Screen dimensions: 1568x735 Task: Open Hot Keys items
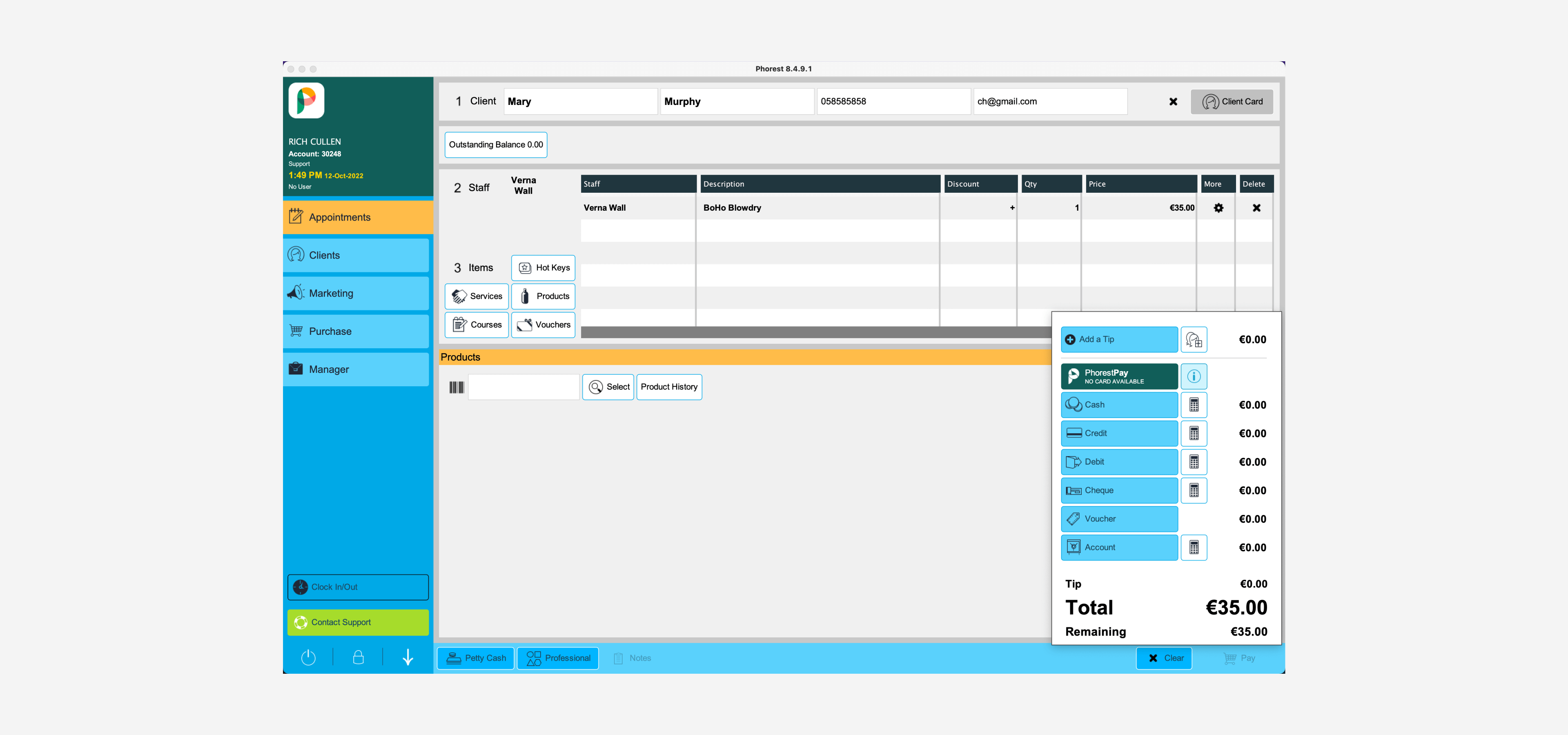point(543,268)
